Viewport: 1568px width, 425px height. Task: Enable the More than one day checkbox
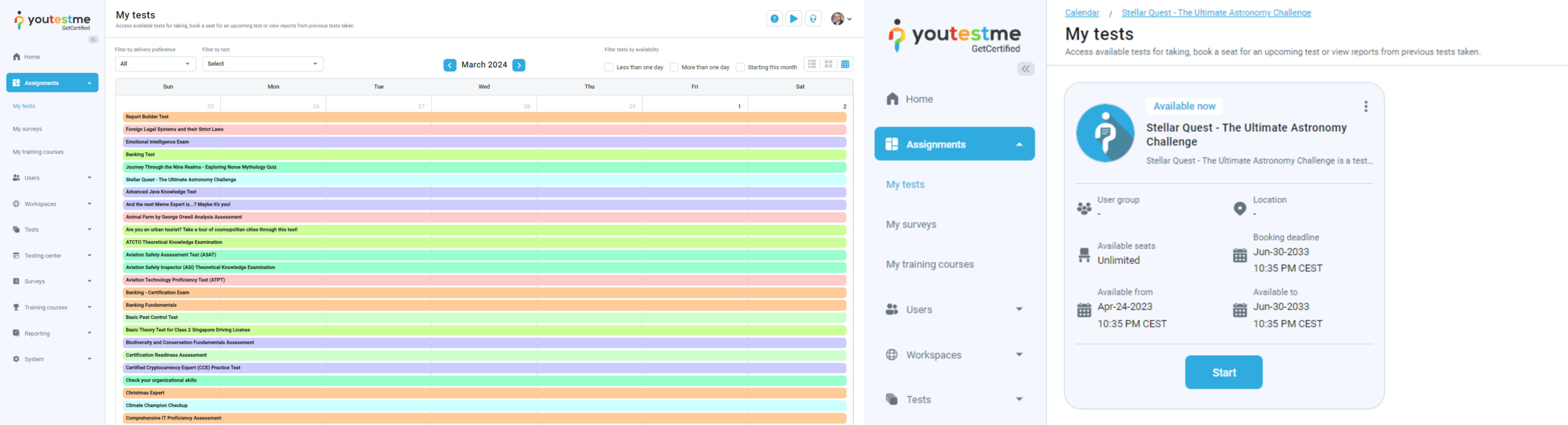point(674,67)
